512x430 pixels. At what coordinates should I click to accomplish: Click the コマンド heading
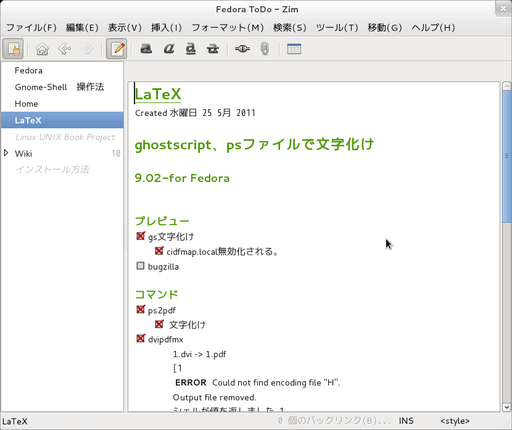tap(156, 294)
